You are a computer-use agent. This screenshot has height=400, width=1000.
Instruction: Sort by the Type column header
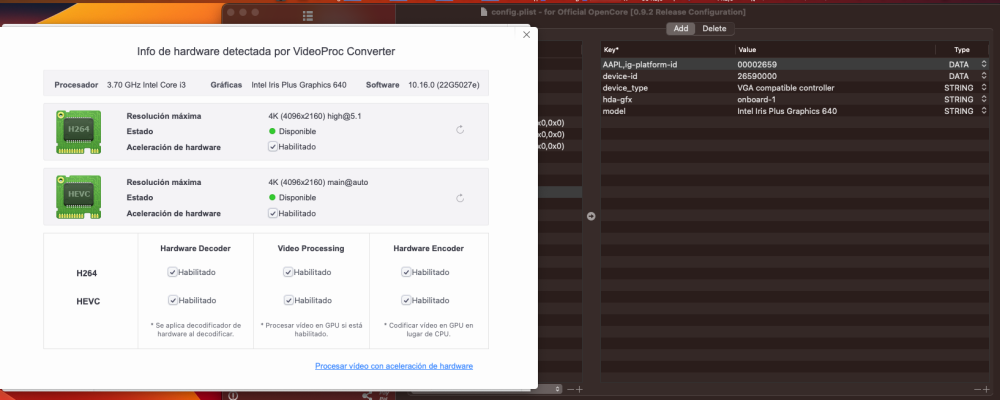(x=962, y=50)
